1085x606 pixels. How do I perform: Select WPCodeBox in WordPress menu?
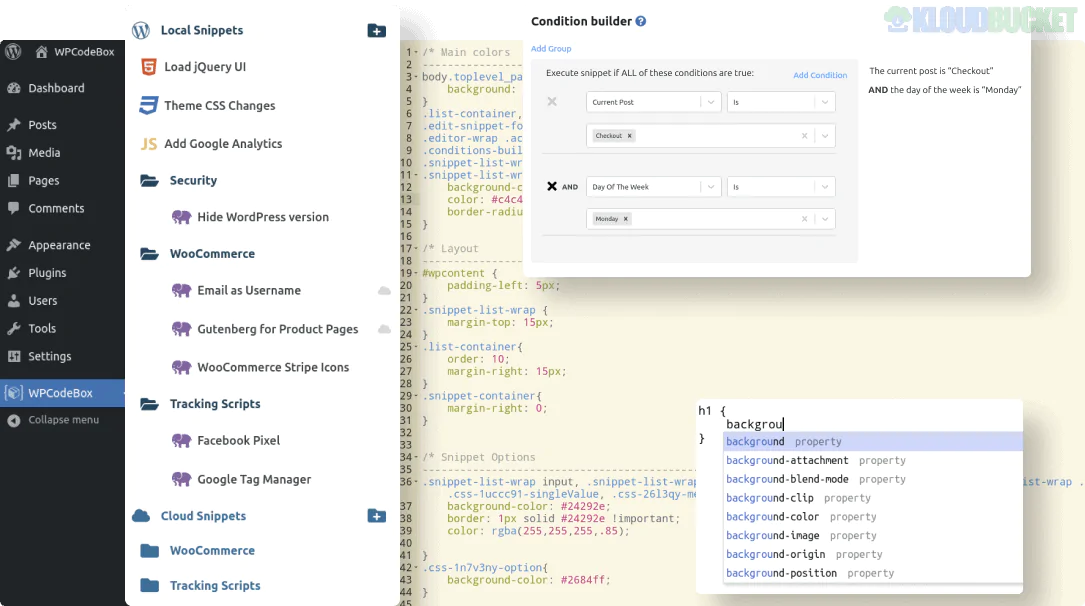[x=62, y=393]
